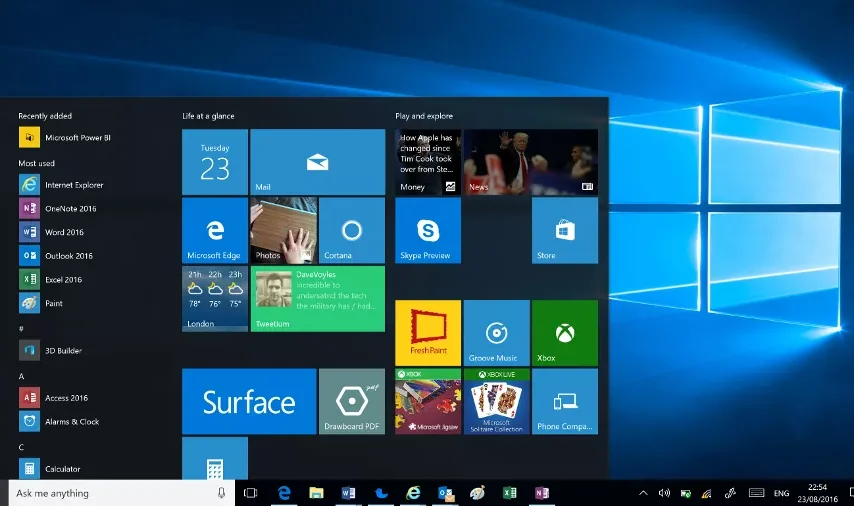The width and height of the screenshot is (854, 506).
Task: Open the London weather tile
Action: 215,299
